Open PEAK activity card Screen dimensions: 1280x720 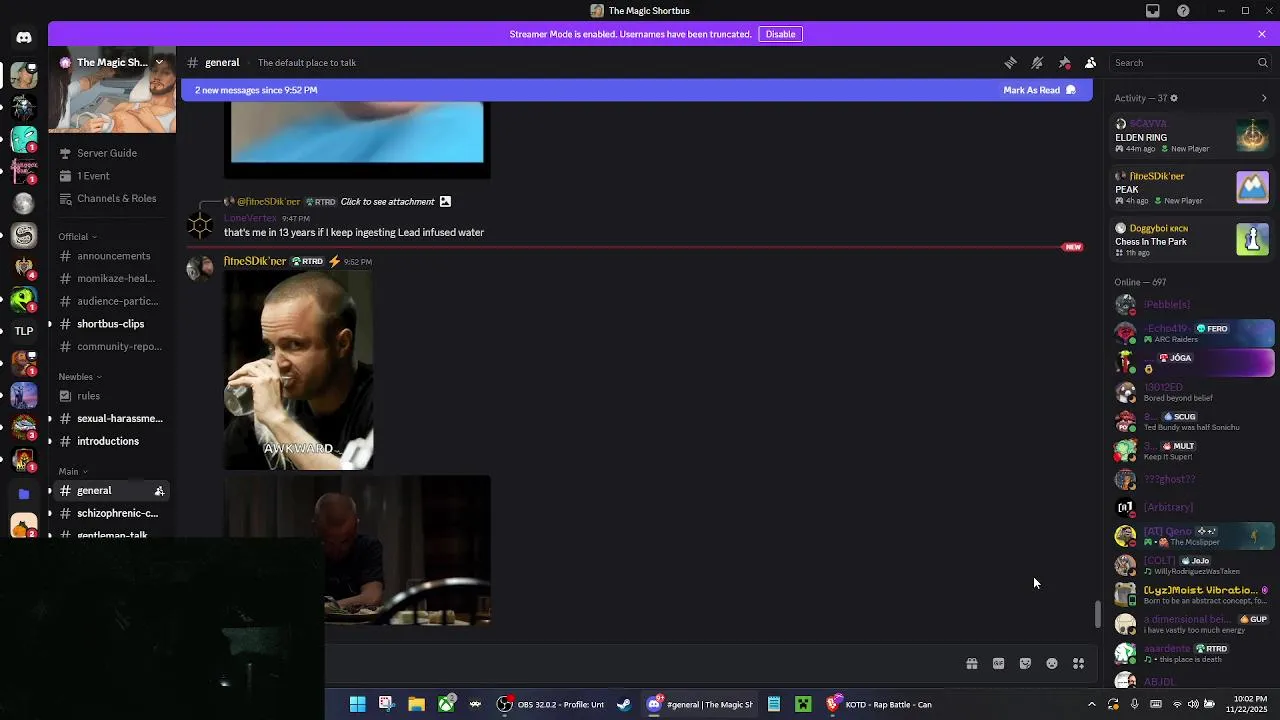(x=1192, y=188)
